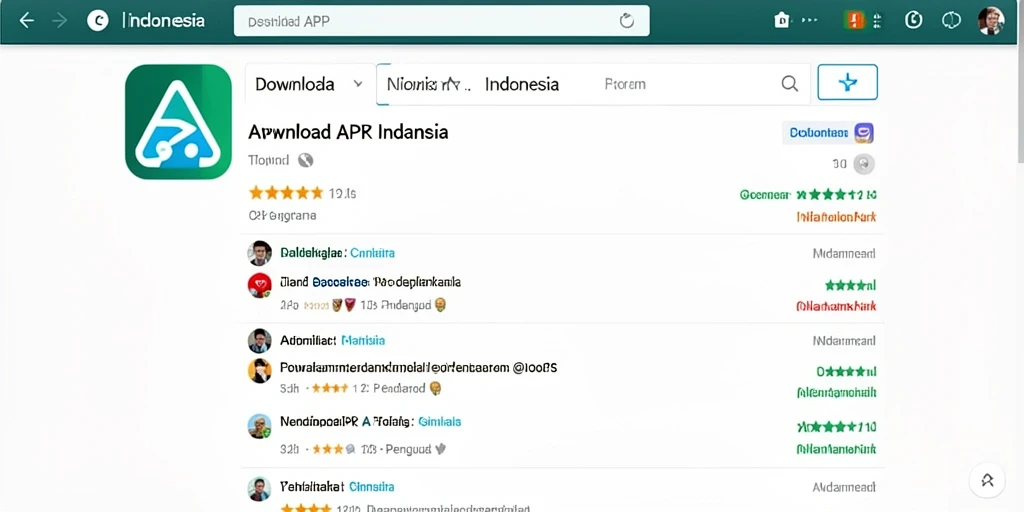1024x512 pixels.
Task: Open the clock history icon in the top bar
Action: (x=914, y=20)
